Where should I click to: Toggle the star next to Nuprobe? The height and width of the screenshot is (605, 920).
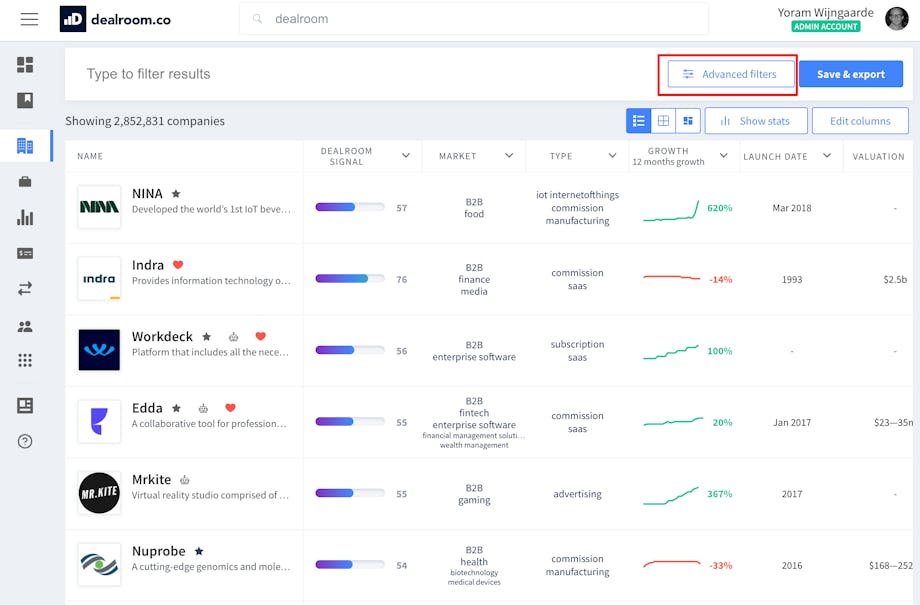point(199,552)
